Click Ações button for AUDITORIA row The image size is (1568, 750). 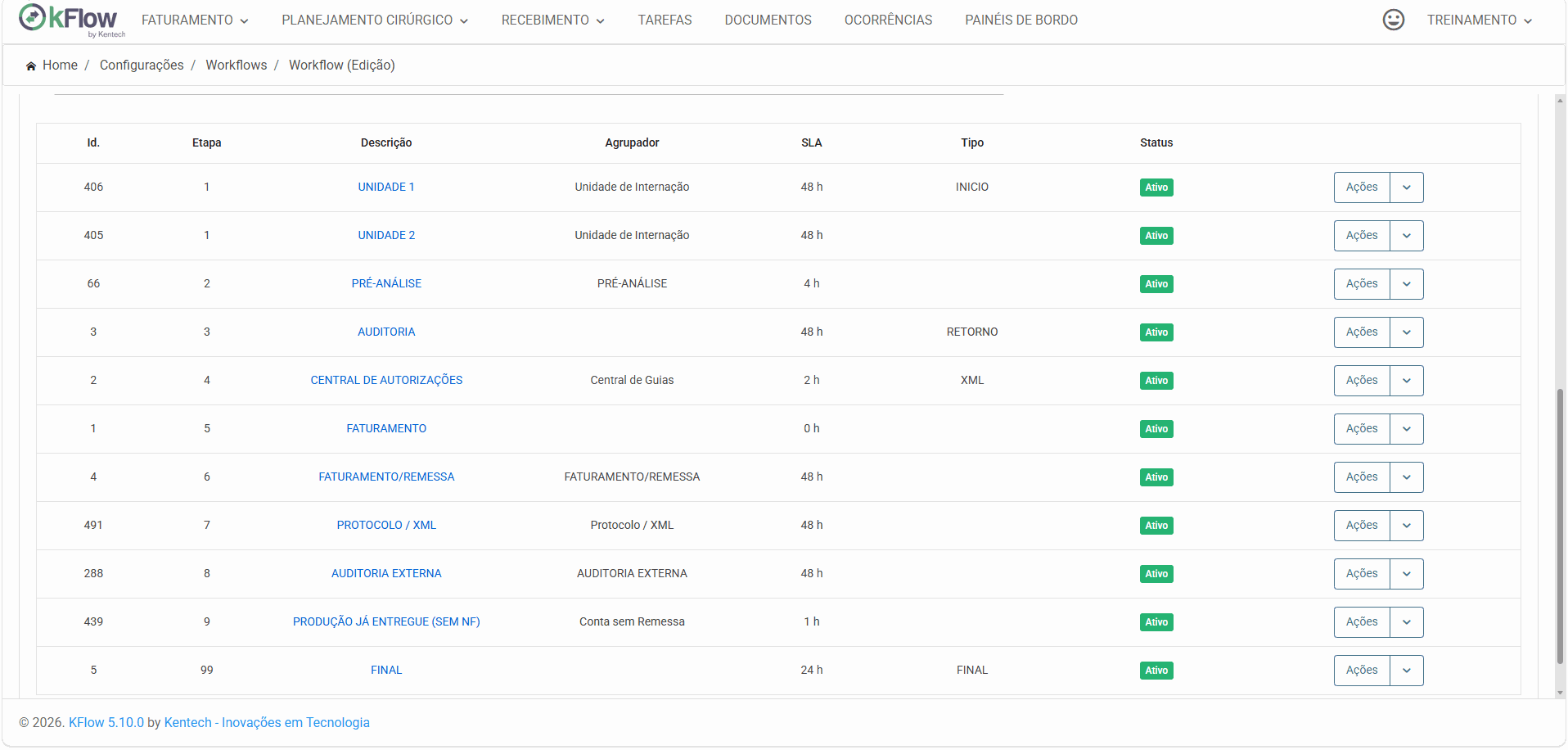[x=1362, y=332]
